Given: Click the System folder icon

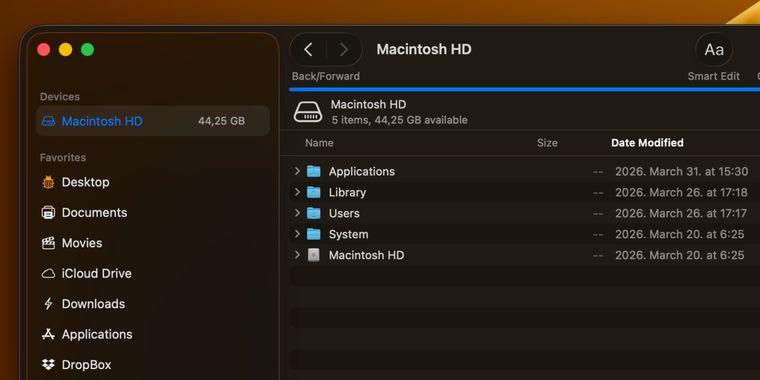Looking at the screenshot, I should [x=314, y=234].
